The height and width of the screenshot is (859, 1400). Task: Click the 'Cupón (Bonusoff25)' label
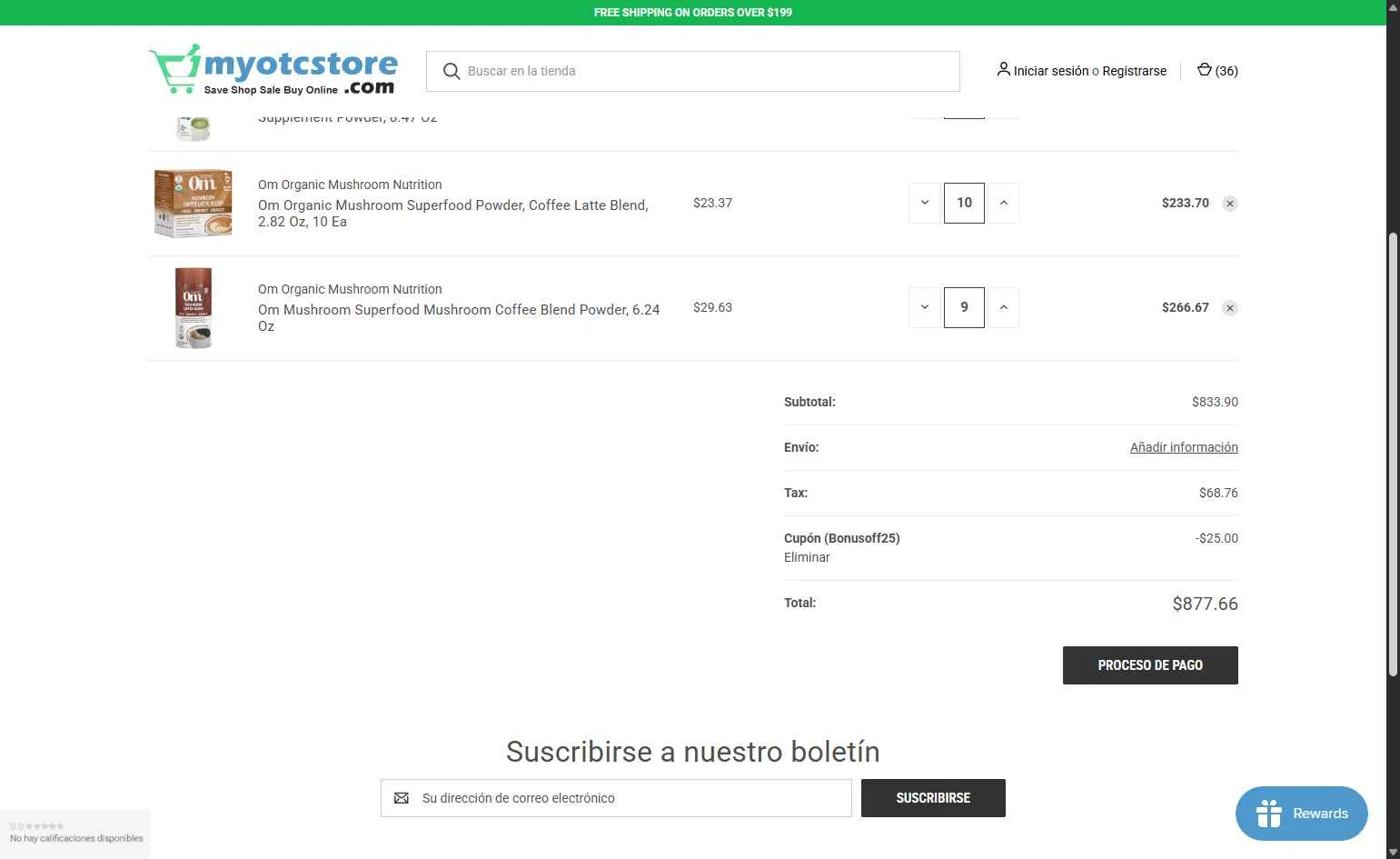tap(842, 538)
